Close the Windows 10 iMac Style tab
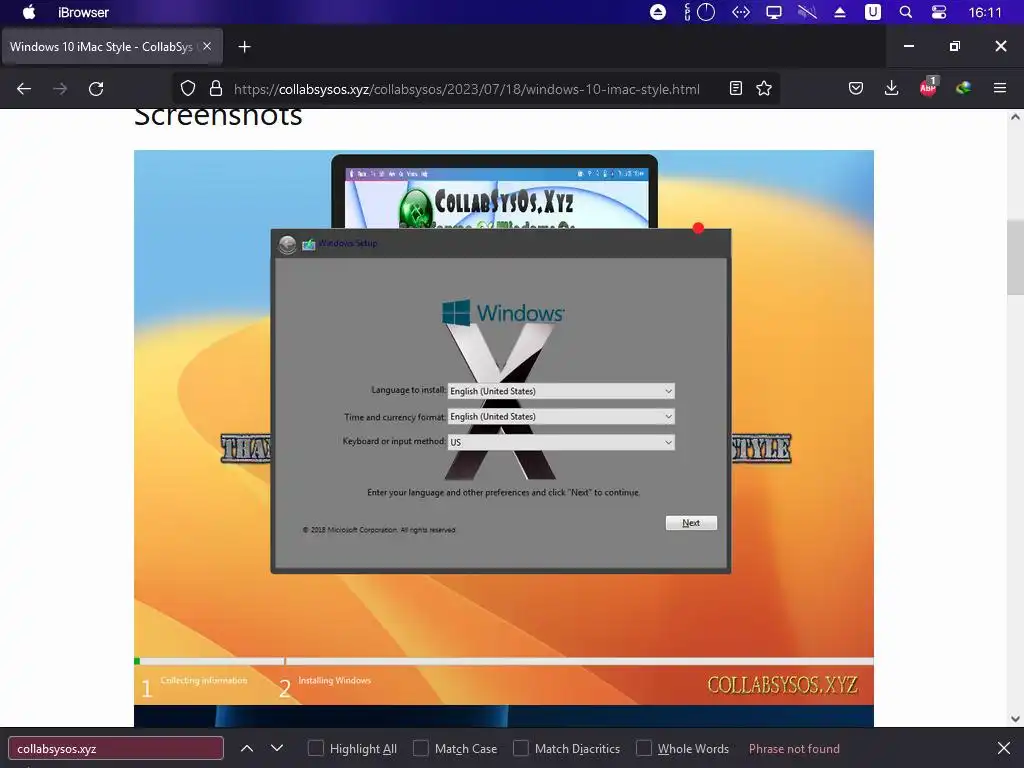The width and height of the screenshot is (1024, 768). (x=206, y=46)
